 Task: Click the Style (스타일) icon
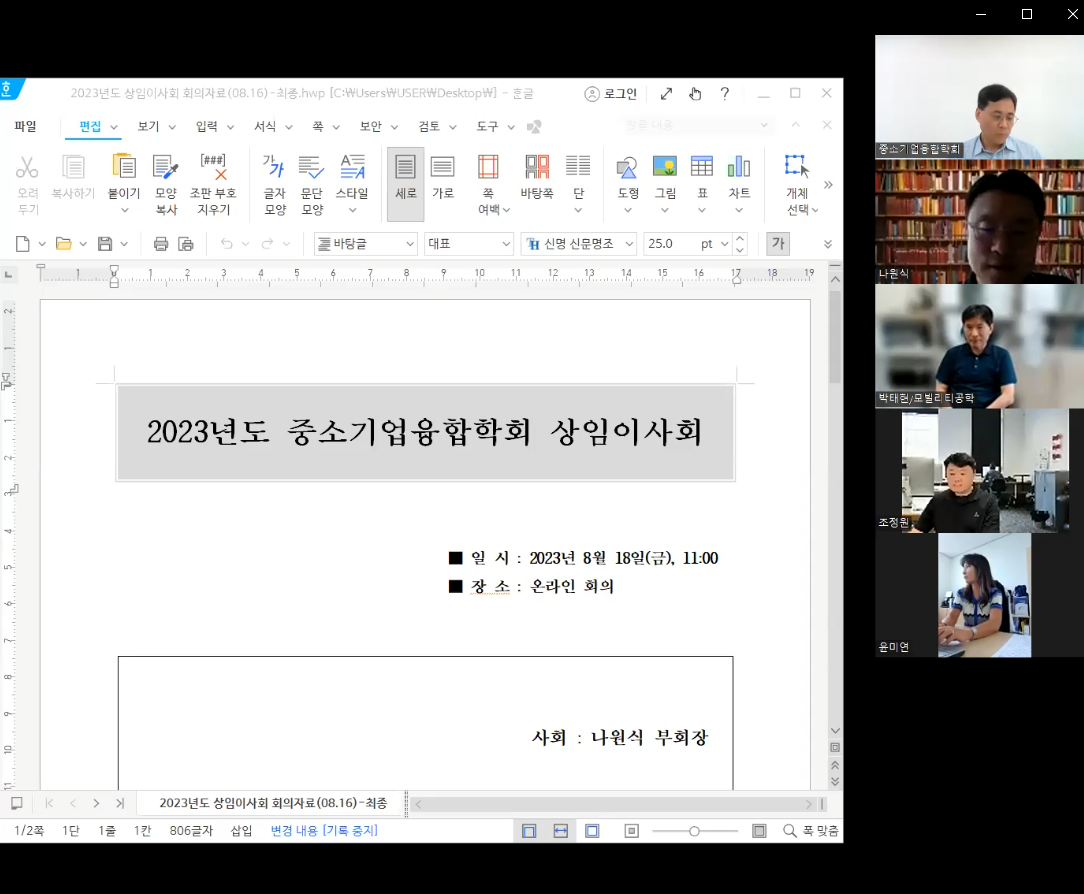353,167
